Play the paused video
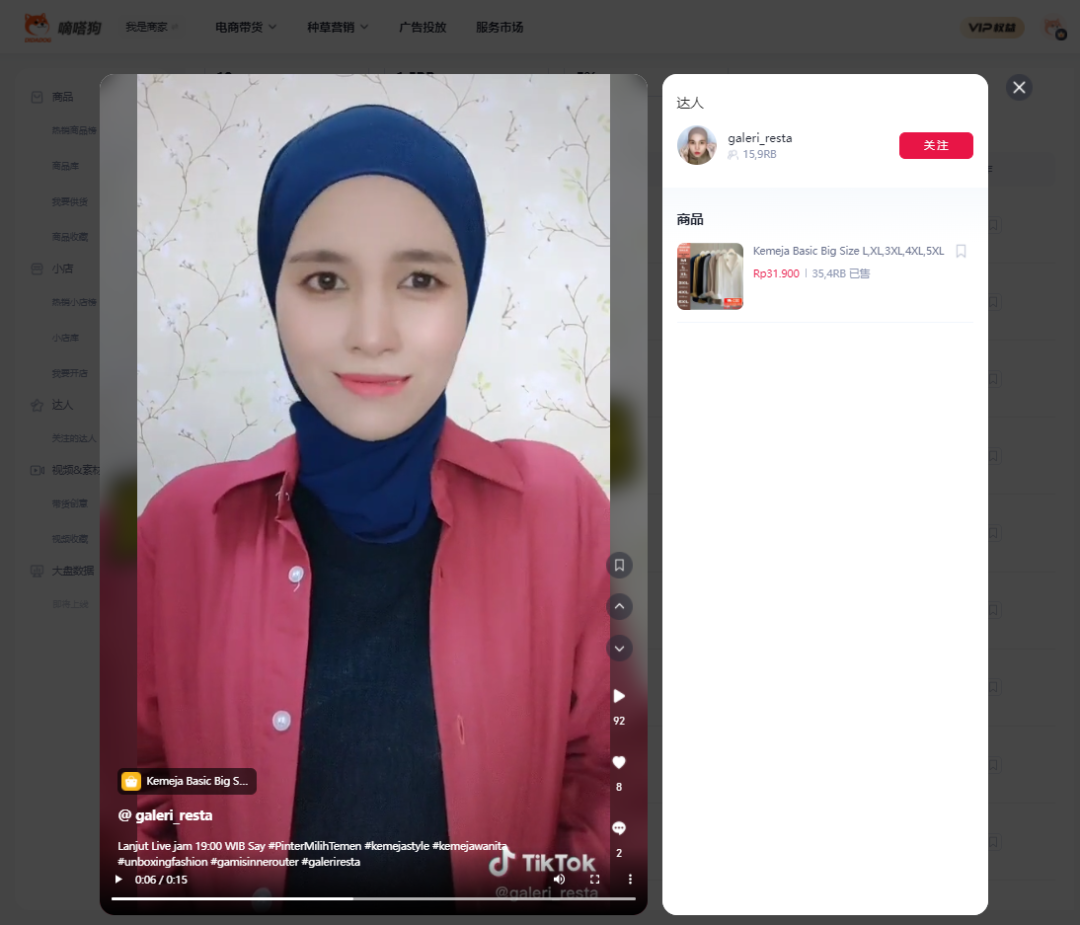 [x=119, y=879]
